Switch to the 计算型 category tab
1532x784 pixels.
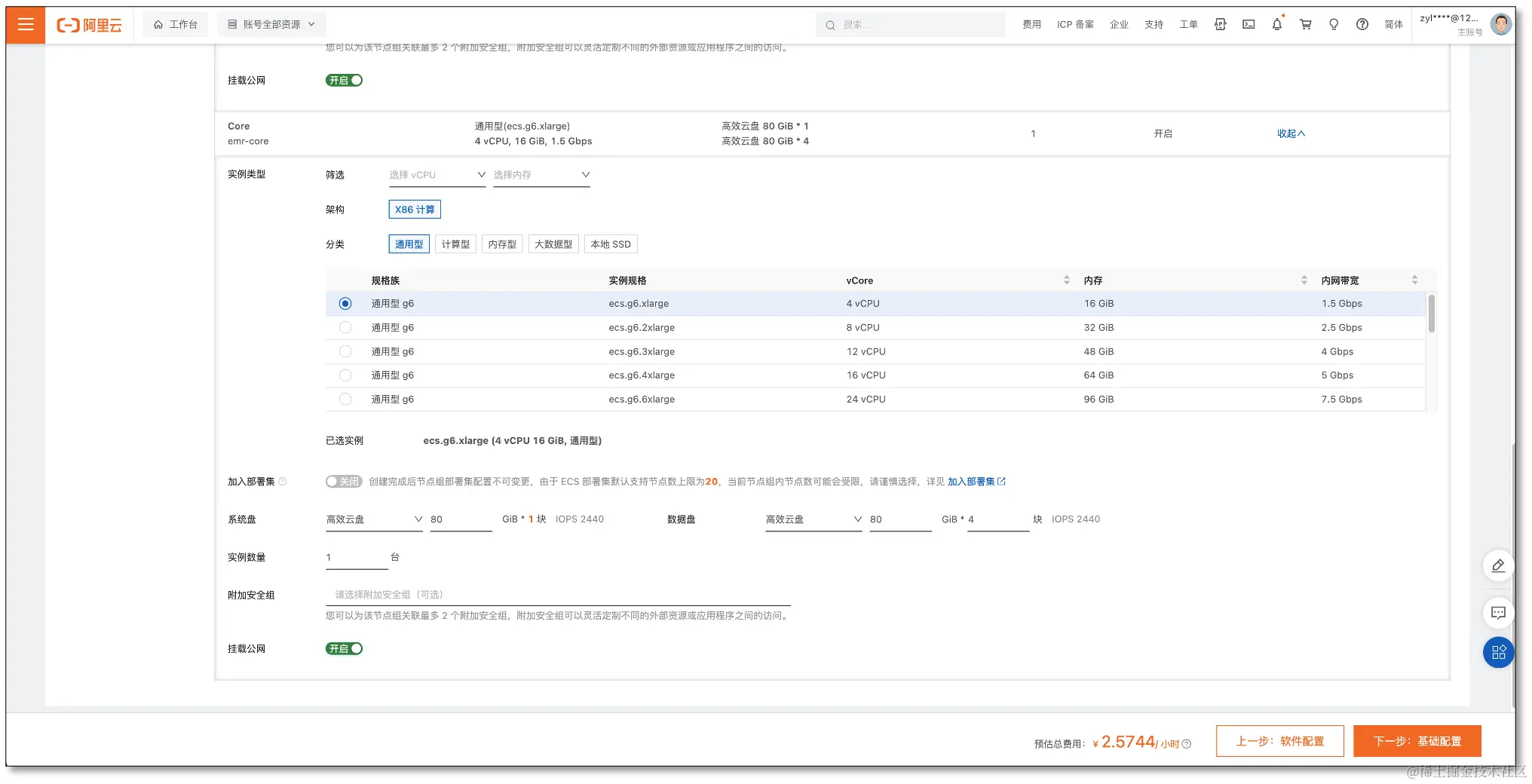tap(455, 244)
